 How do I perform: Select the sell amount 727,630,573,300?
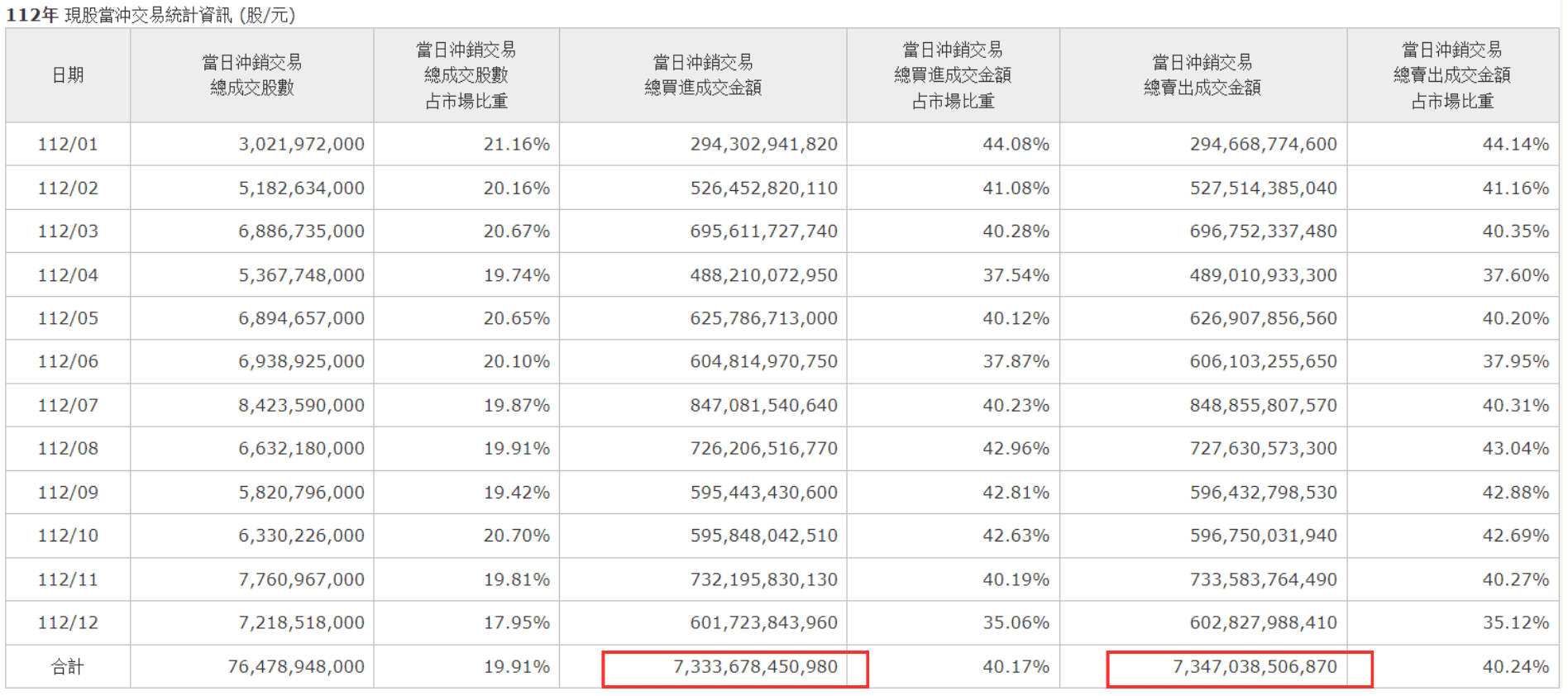click(x=1263, y=448)
